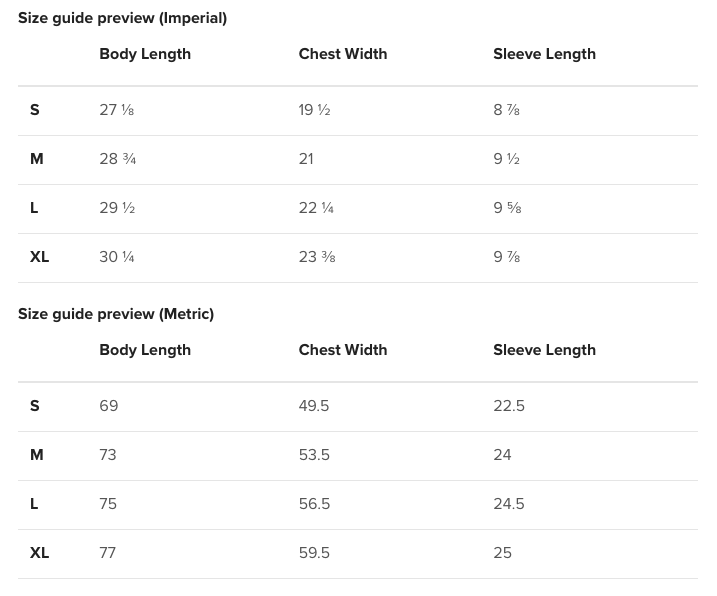
Task: Select the S row label in Imperial table
Action: click(35, 110)
